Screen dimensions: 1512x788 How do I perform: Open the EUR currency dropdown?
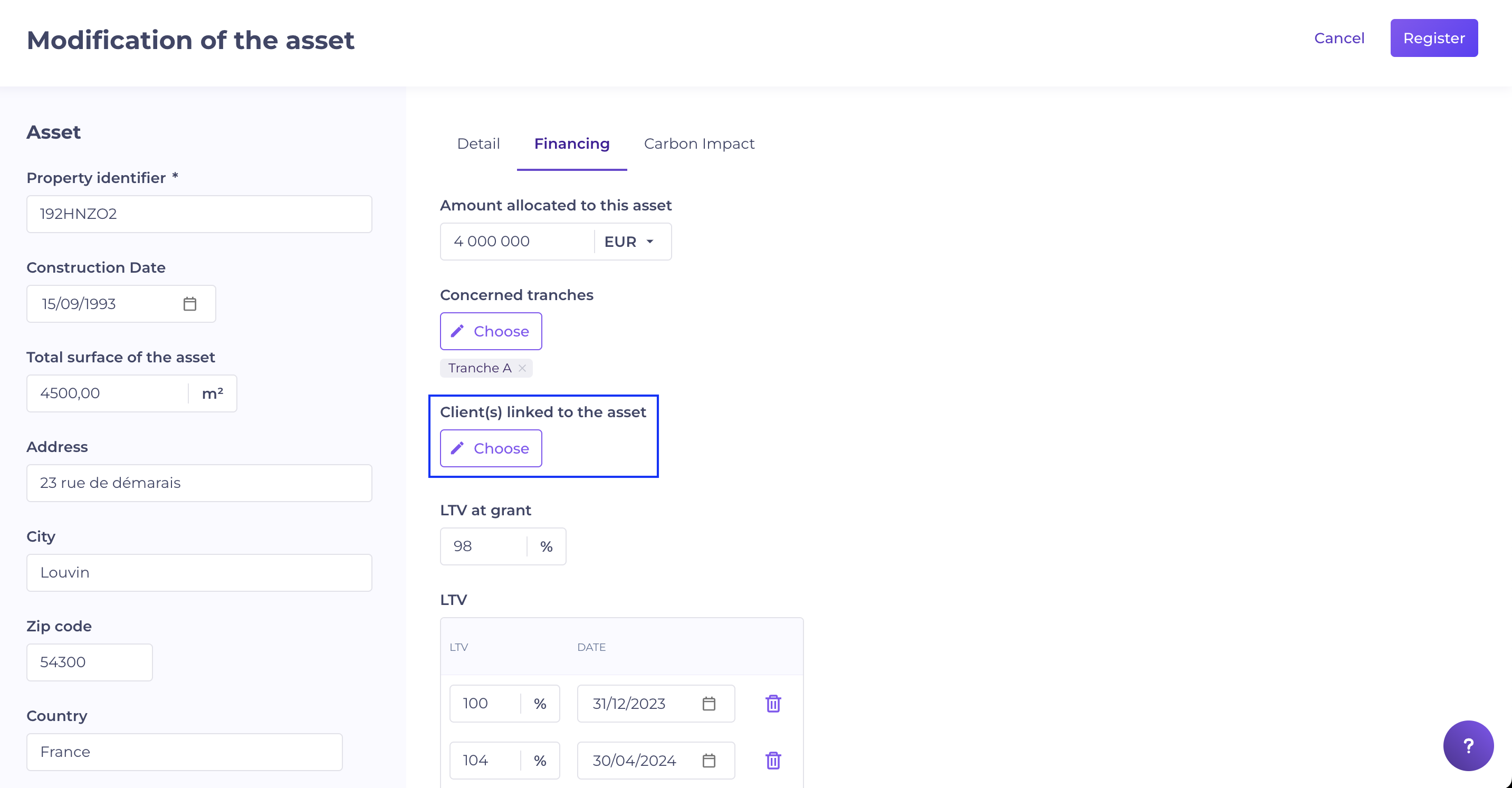pos(630,242)
